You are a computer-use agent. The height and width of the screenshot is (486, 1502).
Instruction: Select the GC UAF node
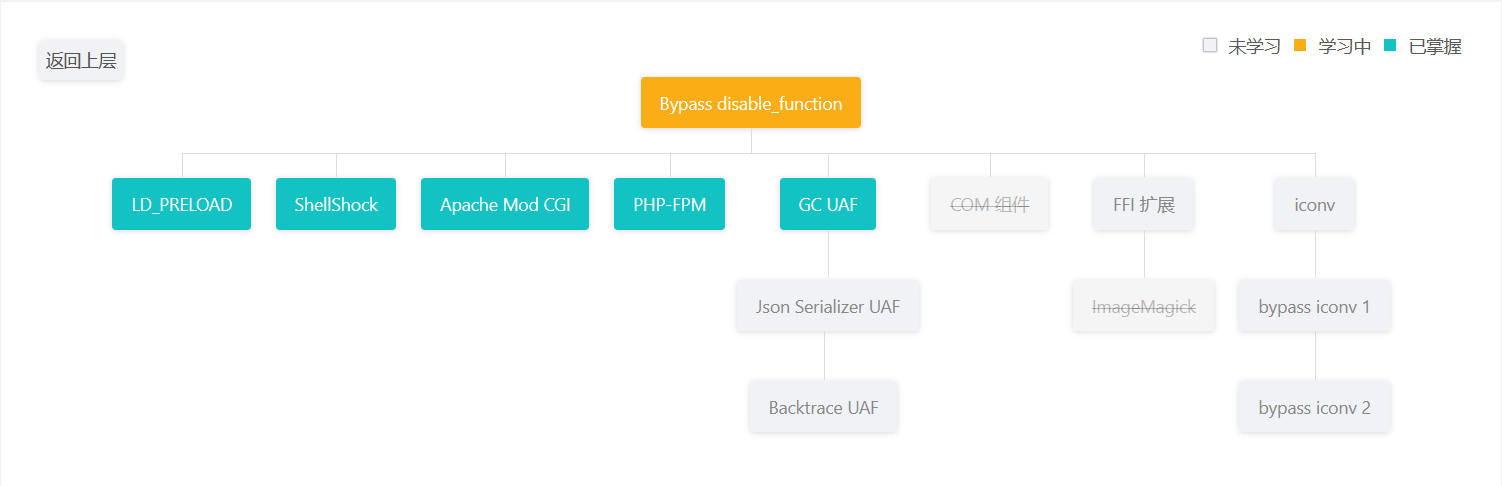click(x=828, y=205)
